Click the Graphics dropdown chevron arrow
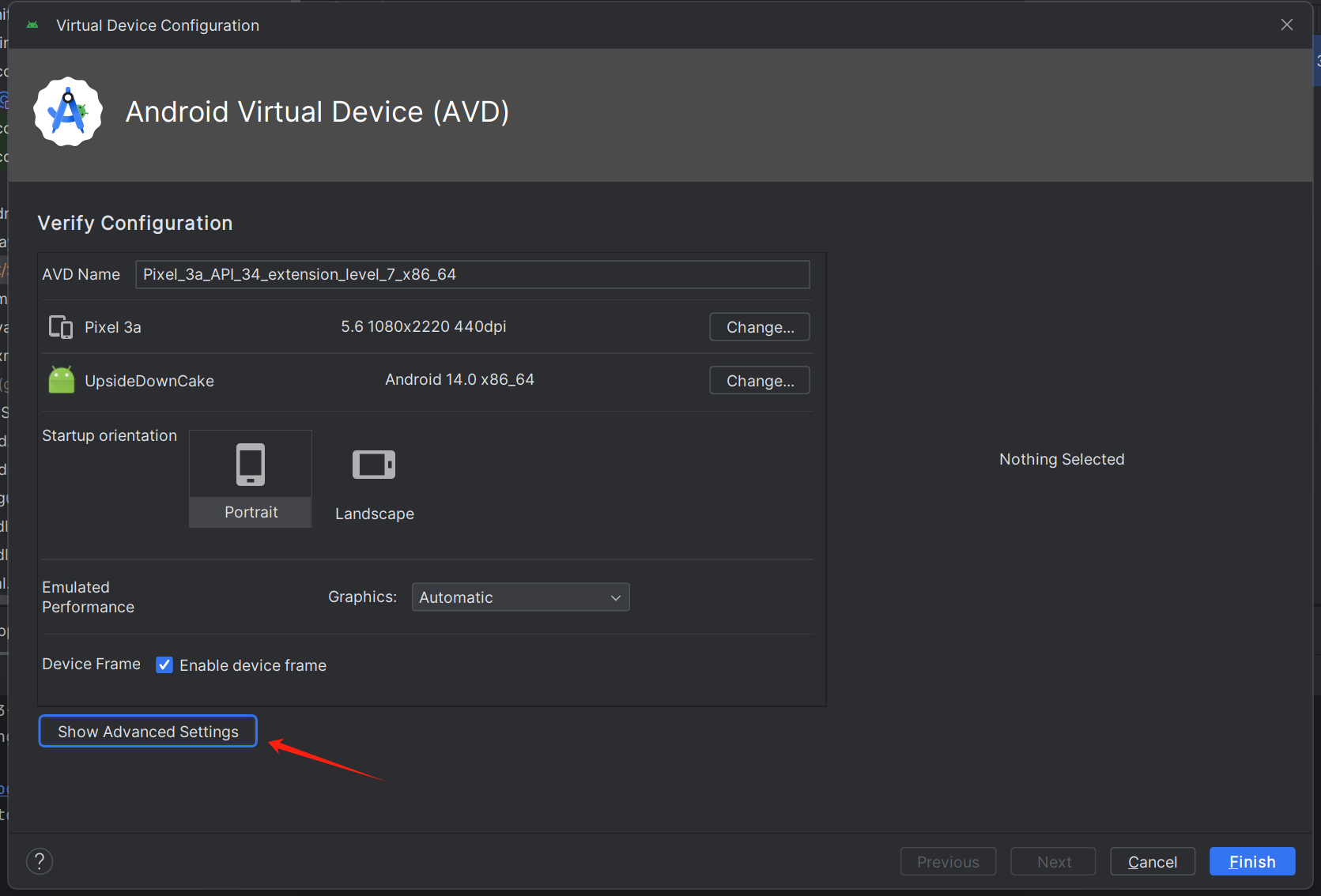 (x=615, y=598)
